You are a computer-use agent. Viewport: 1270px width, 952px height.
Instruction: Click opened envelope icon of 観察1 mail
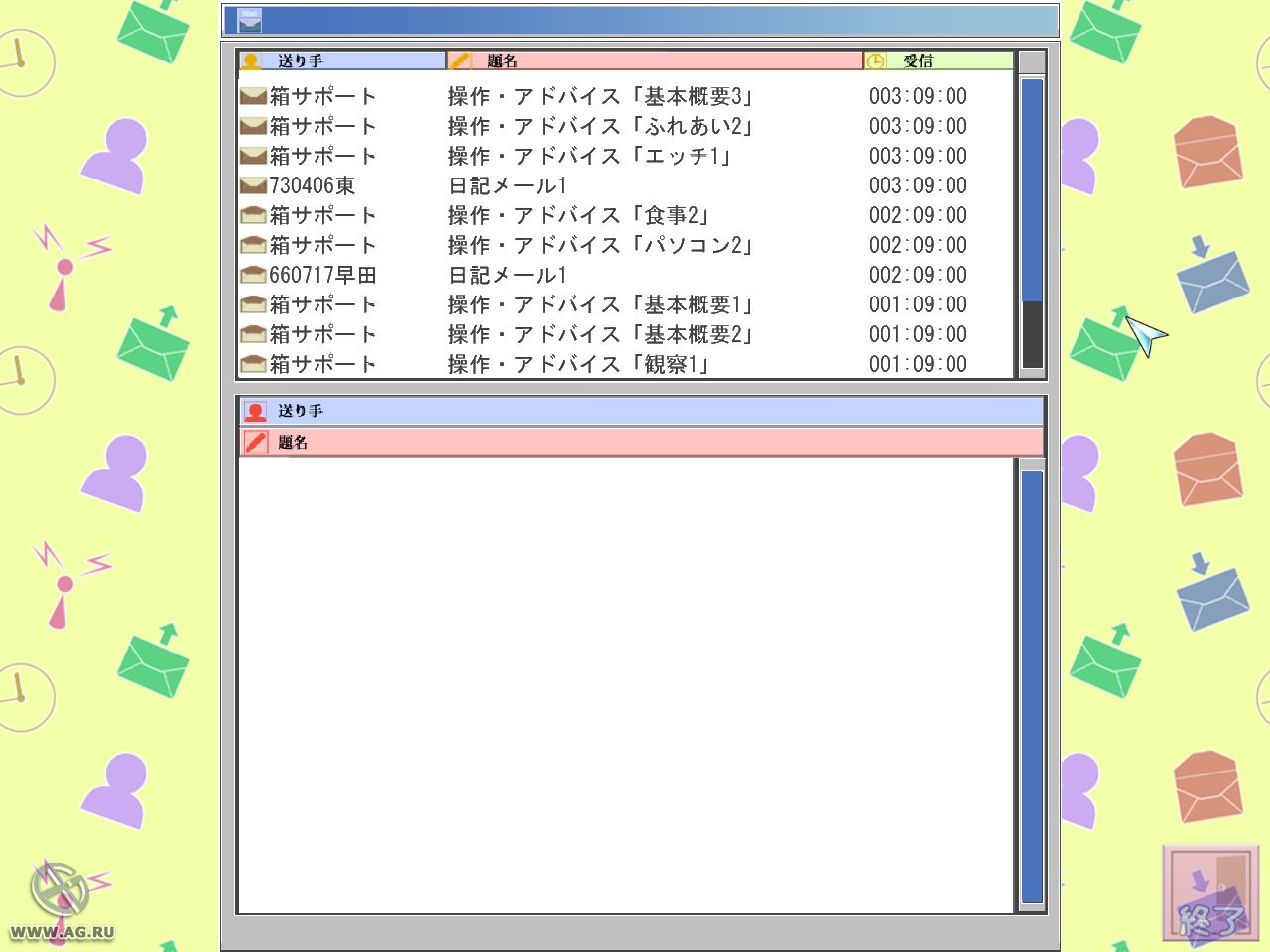pyautogui.click(x=253, y=364)
